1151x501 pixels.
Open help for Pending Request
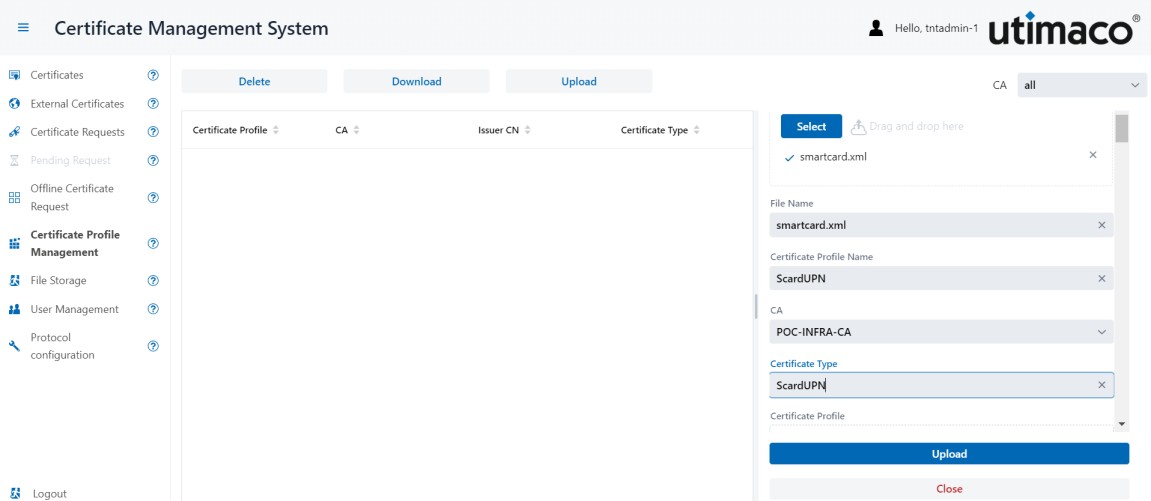(153, 161)
